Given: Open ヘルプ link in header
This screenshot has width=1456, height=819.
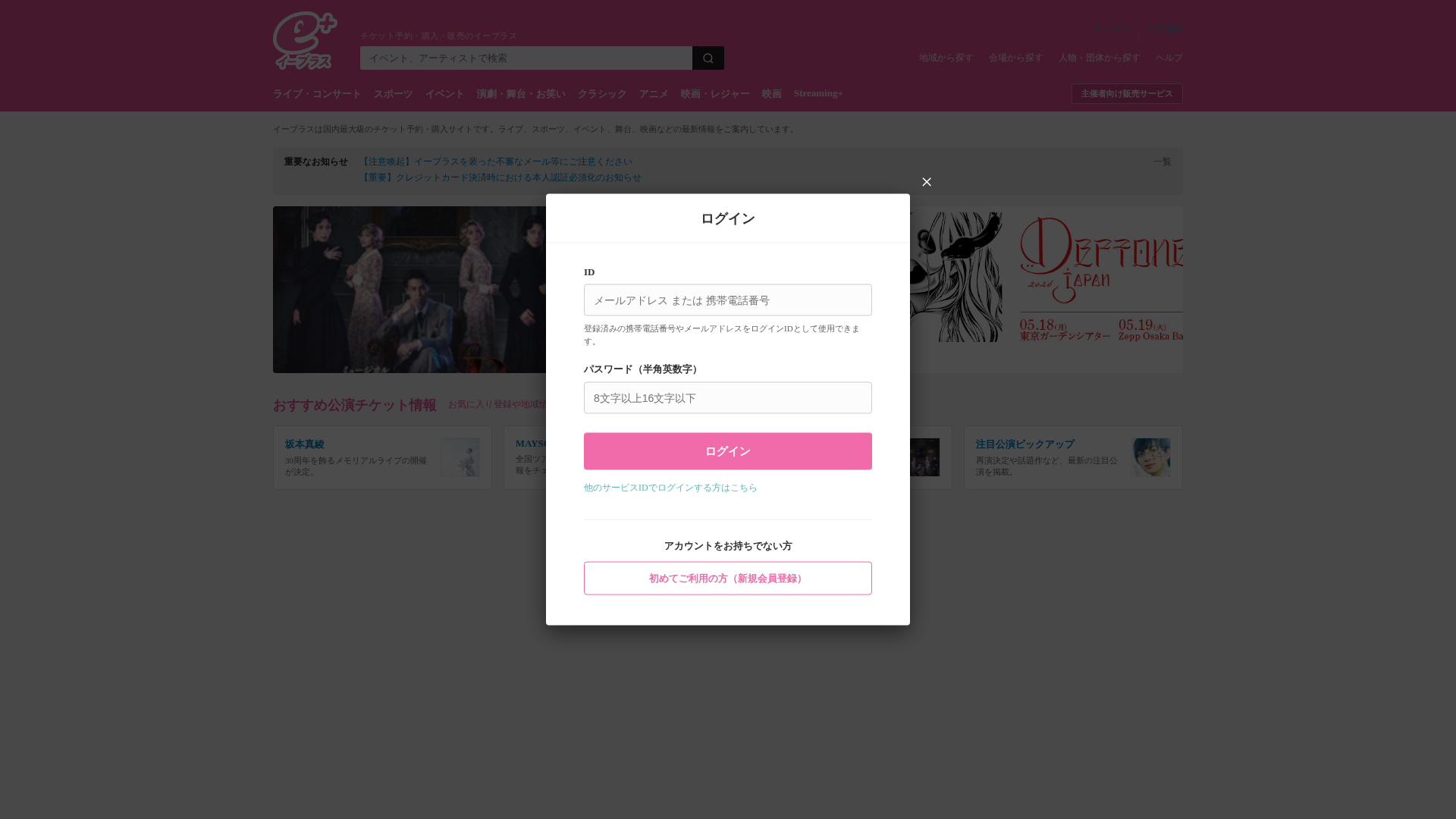Looking at the screenshot, I should click(1169, 58).
